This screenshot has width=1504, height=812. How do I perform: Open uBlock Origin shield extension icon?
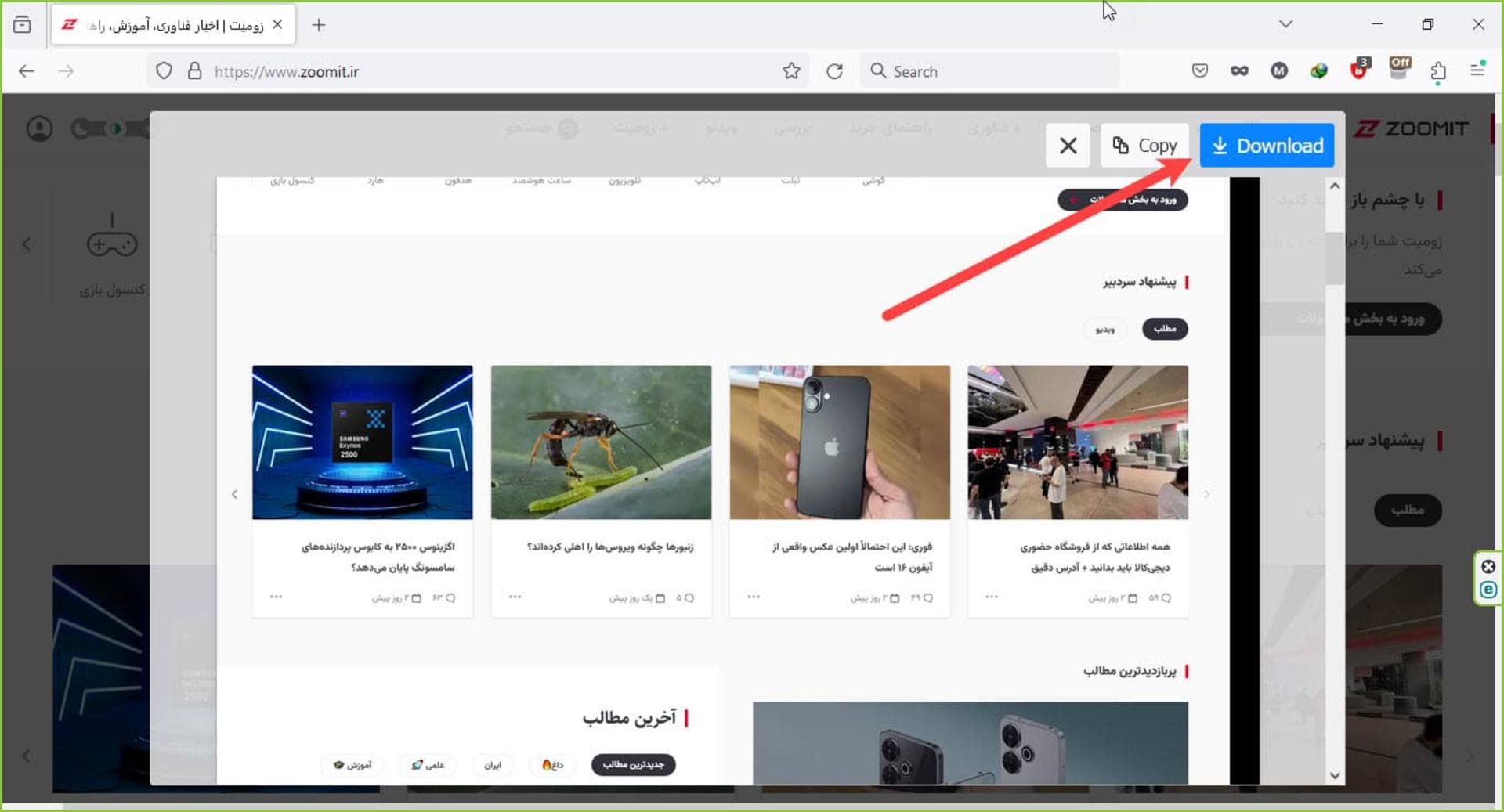(1359, 70)
